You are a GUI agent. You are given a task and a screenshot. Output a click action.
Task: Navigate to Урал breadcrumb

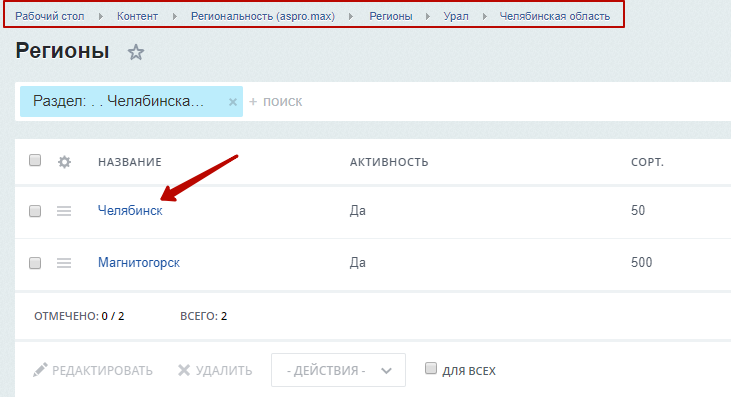[x=456, y=16]
